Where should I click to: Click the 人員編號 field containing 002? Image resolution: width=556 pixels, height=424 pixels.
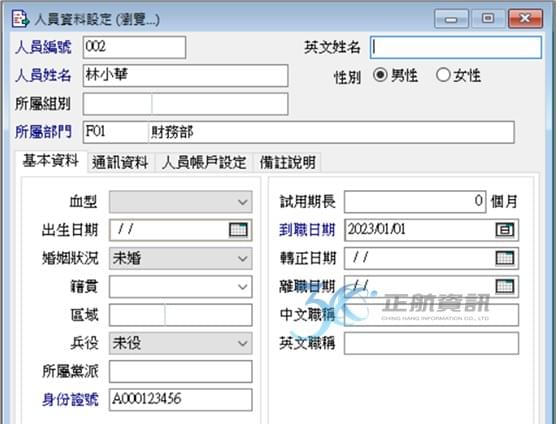coord(134,47)
